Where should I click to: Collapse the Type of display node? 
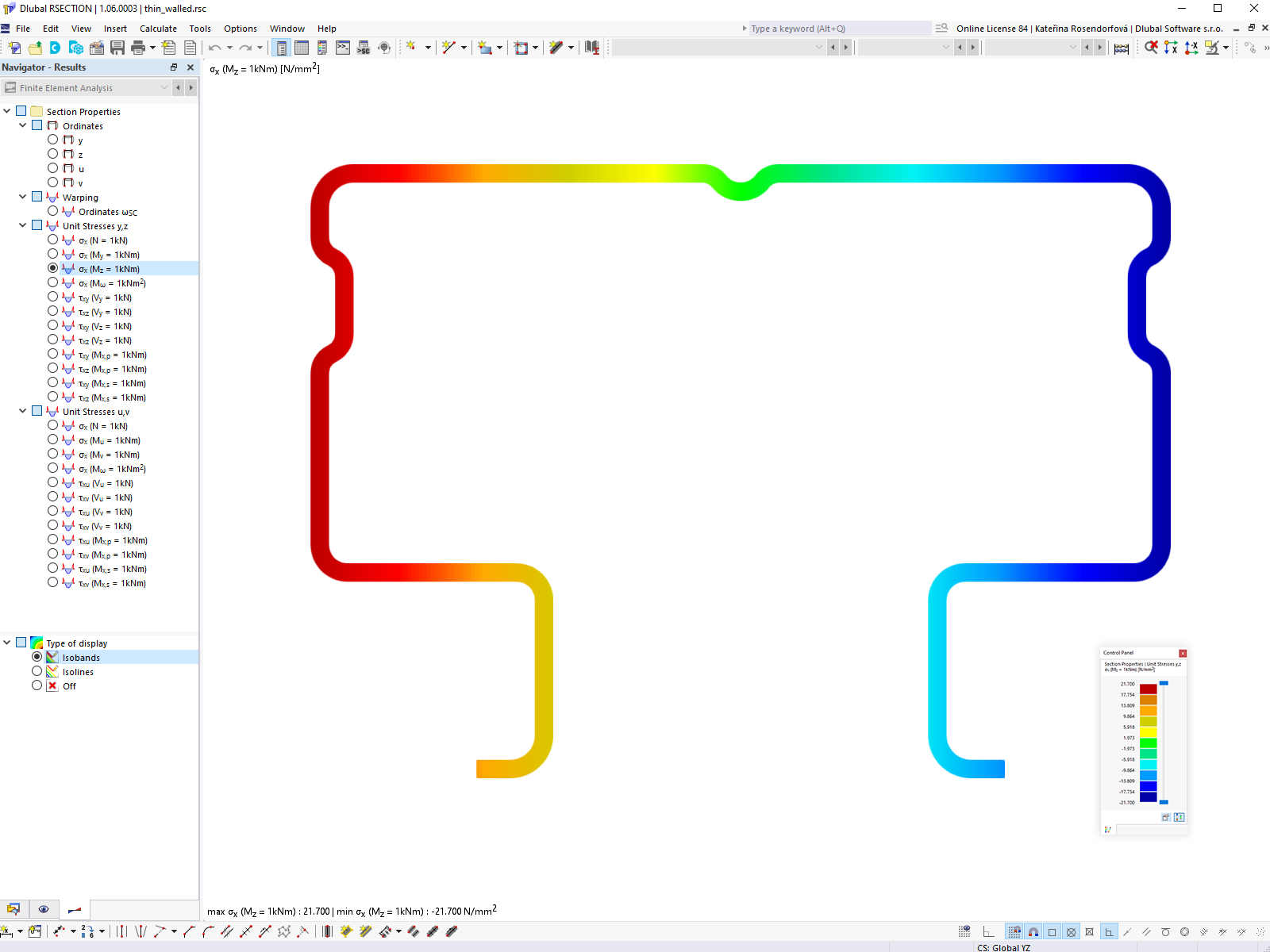[x=7, y=643]
